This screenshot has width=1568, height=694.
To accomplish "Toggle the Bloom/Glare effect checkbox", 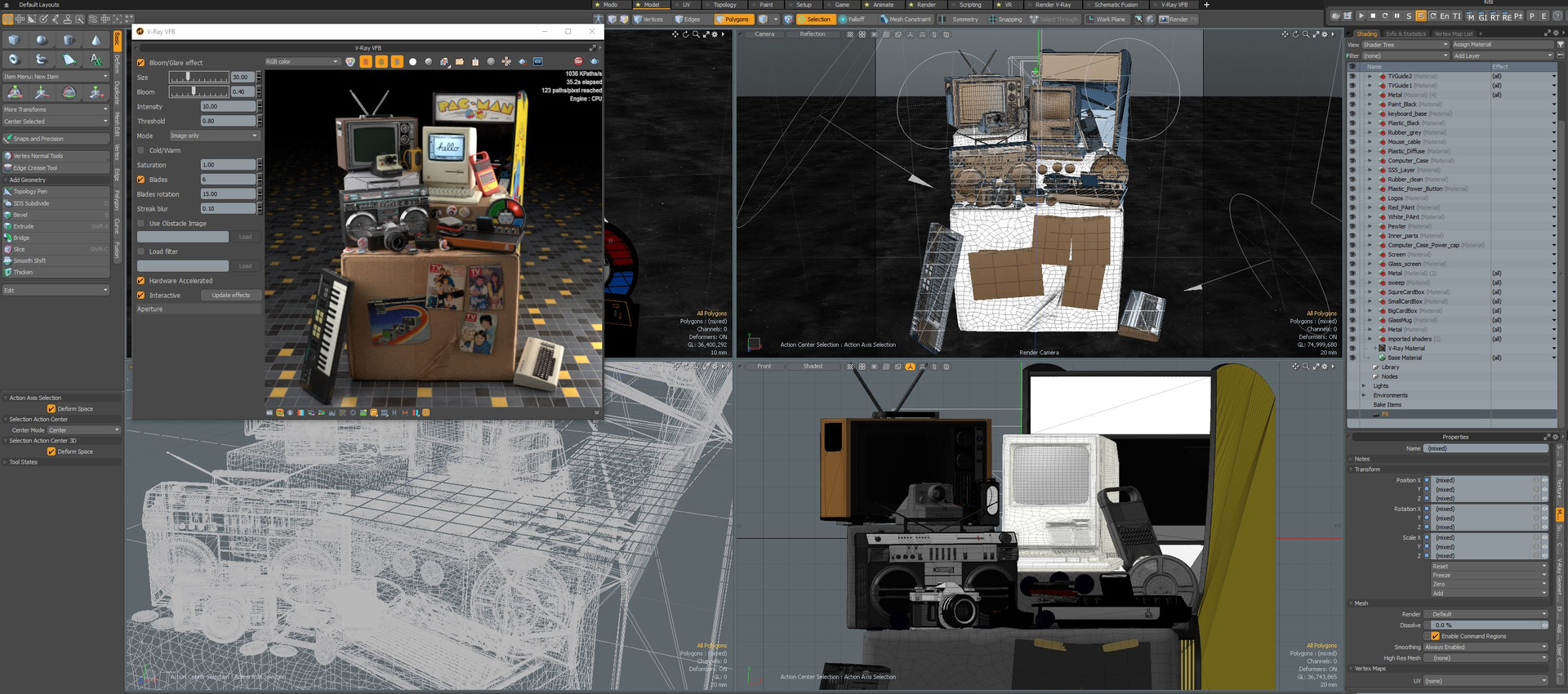I will click(x=141, y=63).
